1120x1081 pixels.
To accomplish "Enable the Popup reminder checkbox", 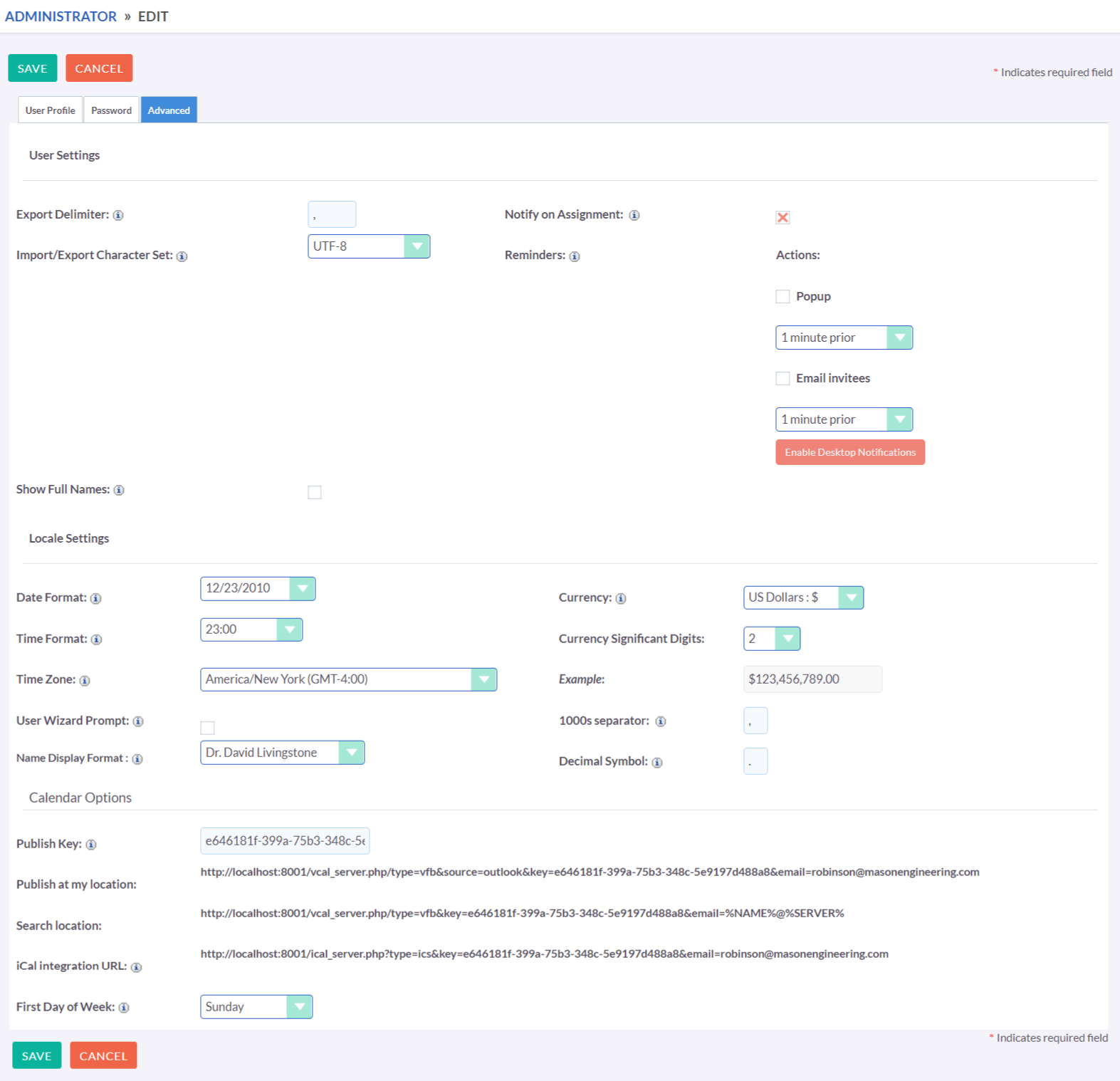I will pos(783,297).
